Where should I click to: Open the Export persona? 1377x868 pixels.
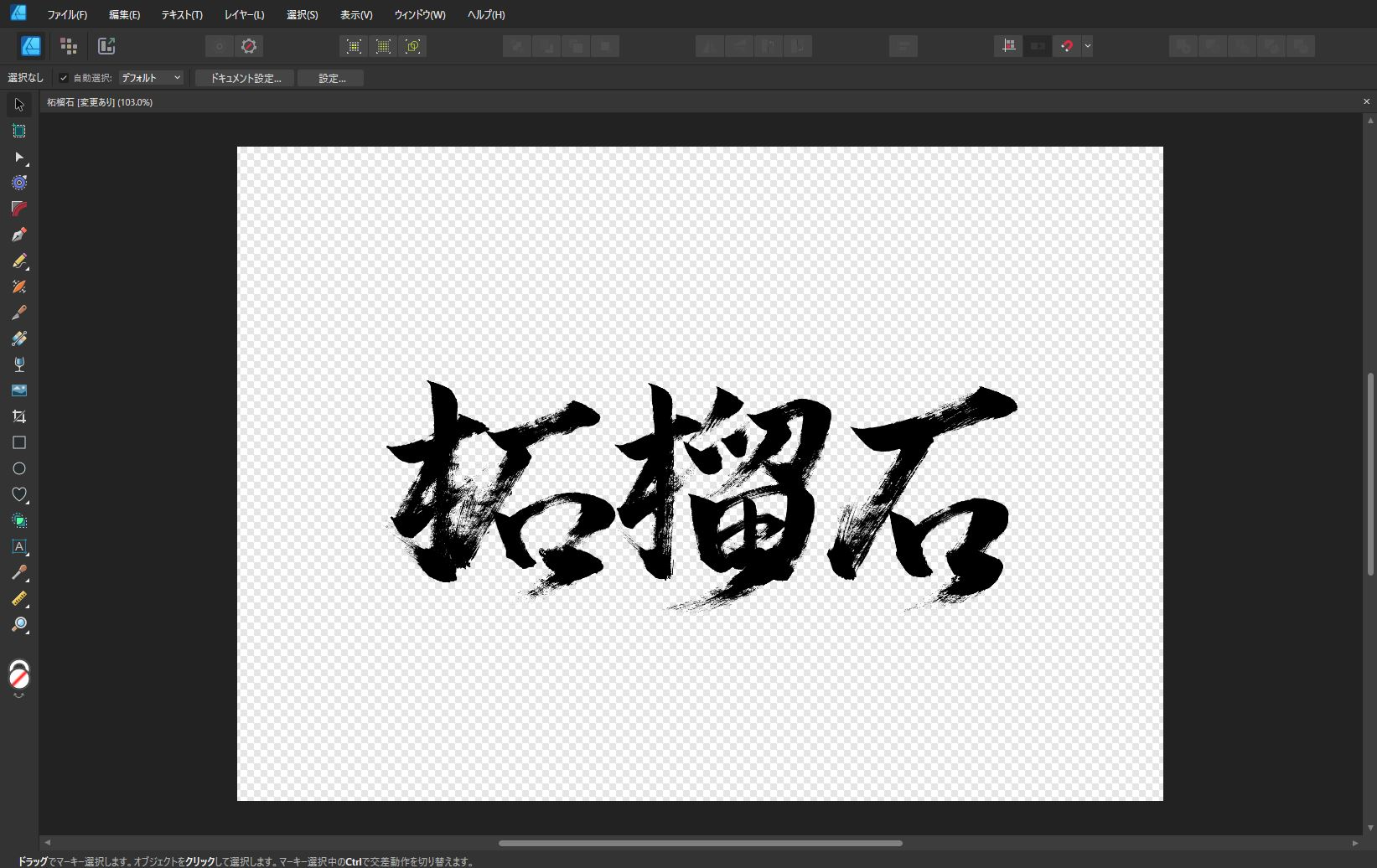pos(106,46)
